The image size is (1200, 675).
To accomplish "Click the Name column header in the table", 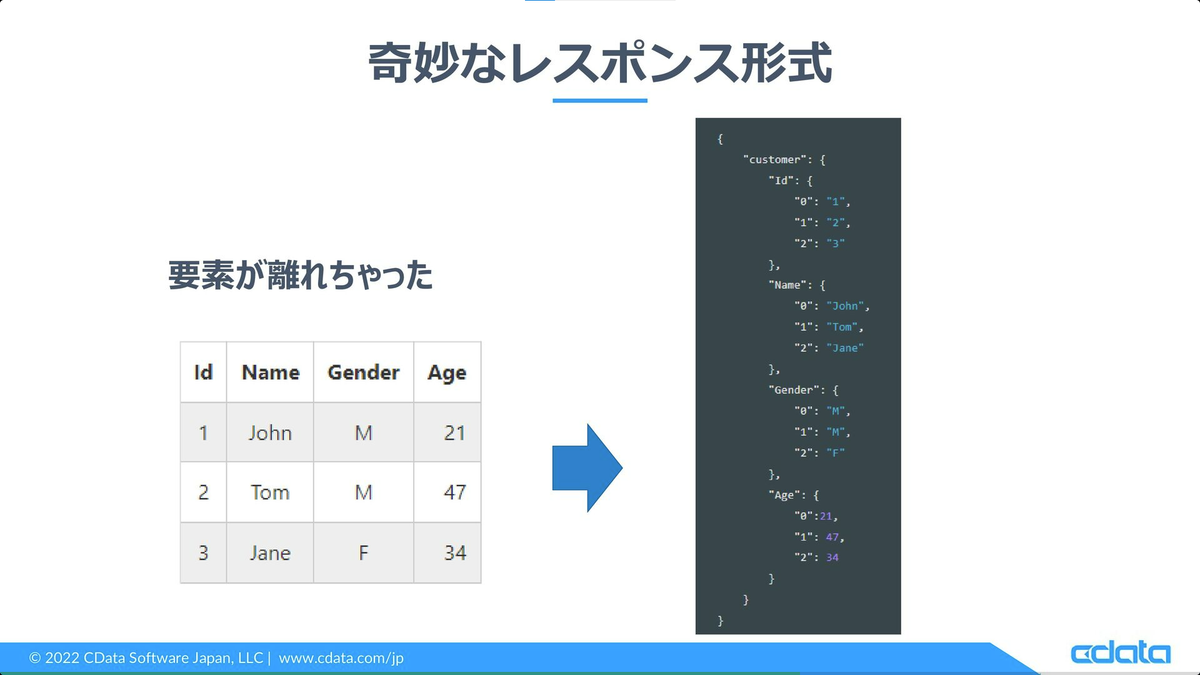I will [270, 372].
